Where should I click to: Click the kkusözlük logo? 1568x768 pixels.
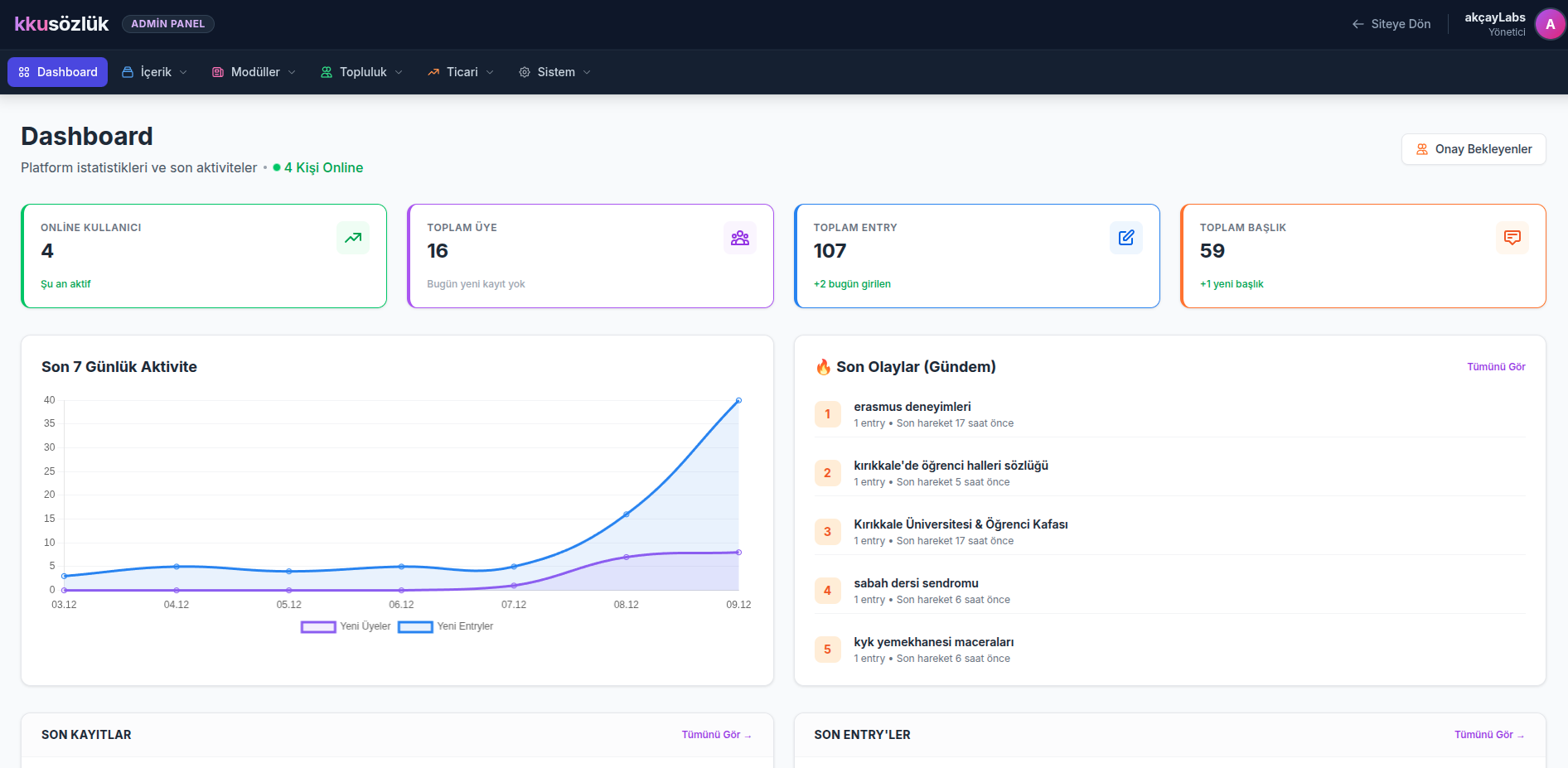click(x=61, y=24)
